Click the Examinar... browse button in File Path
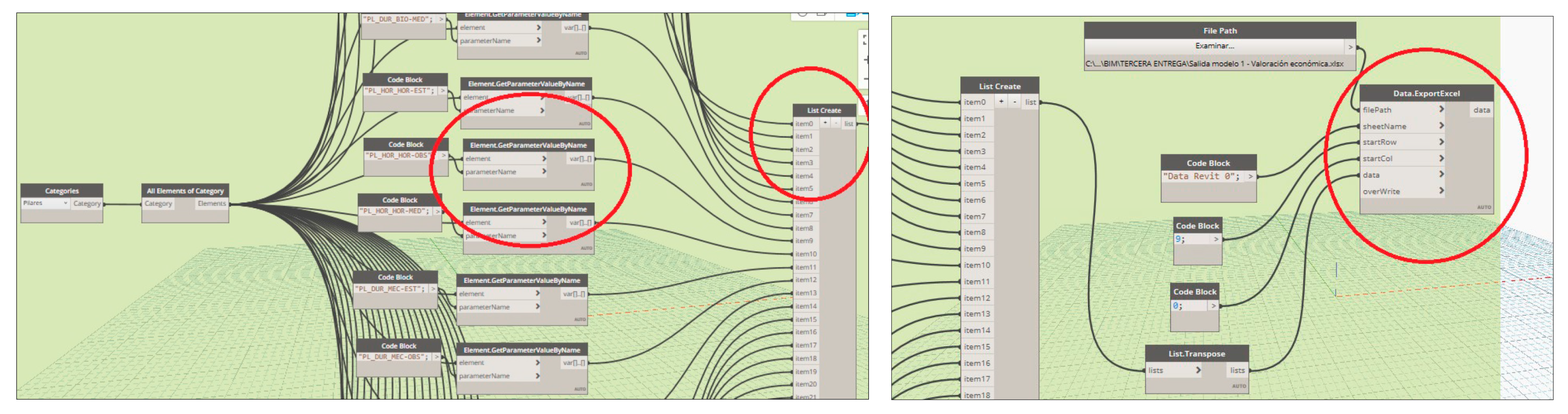The image size is (1568, 414). coord(1214,46)
